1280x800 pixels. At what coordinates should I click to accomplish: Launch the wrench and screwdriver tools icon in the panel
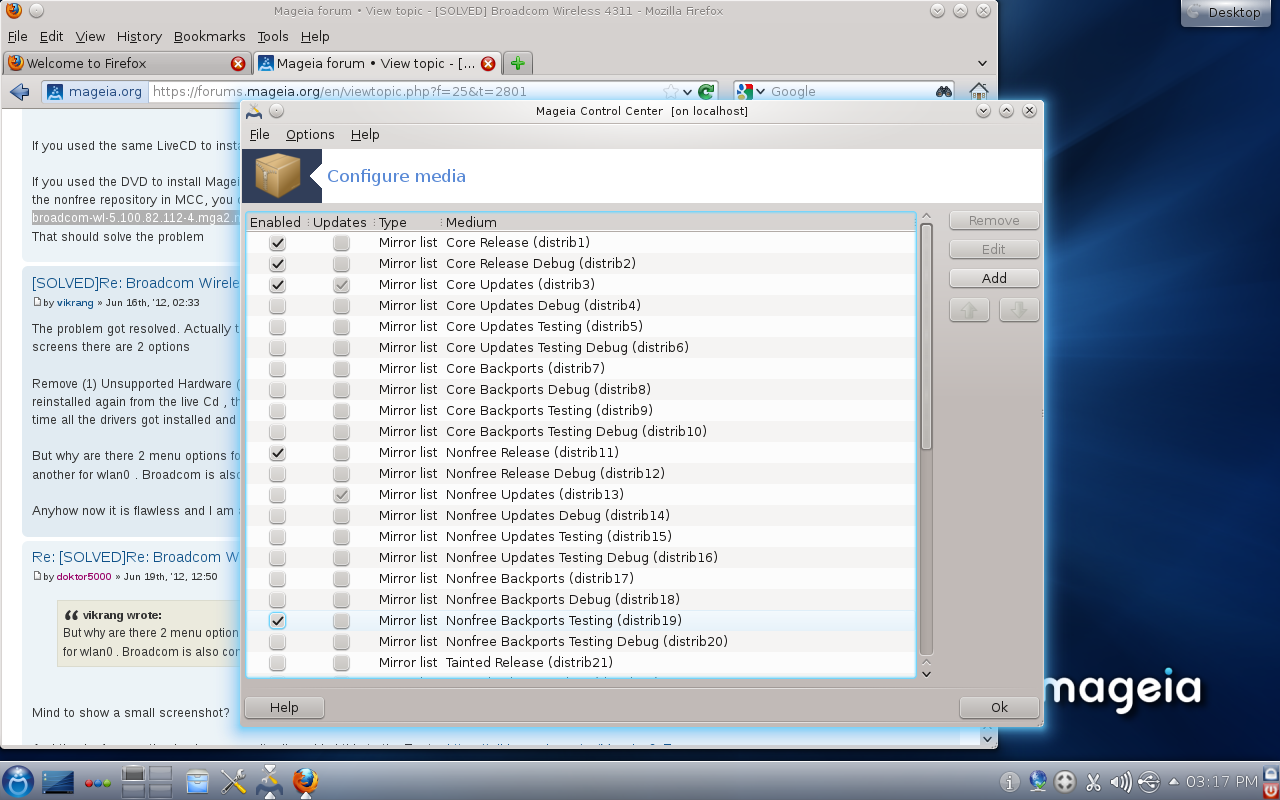click(x=234, y=781)
